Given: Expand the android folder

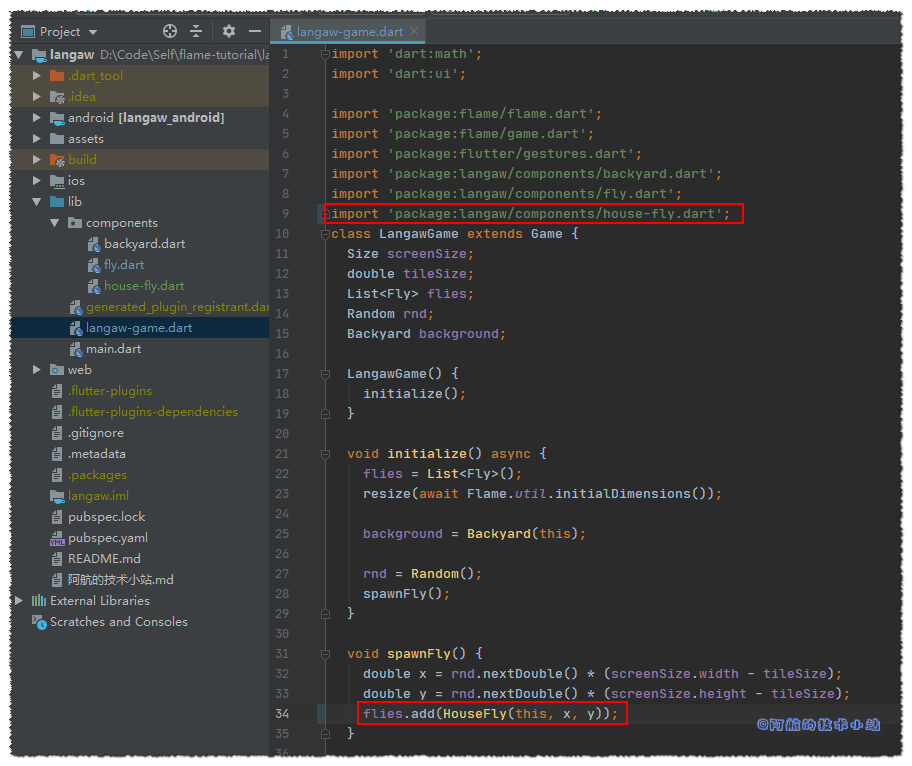Looking at the screenshot, I should point(37,118).
